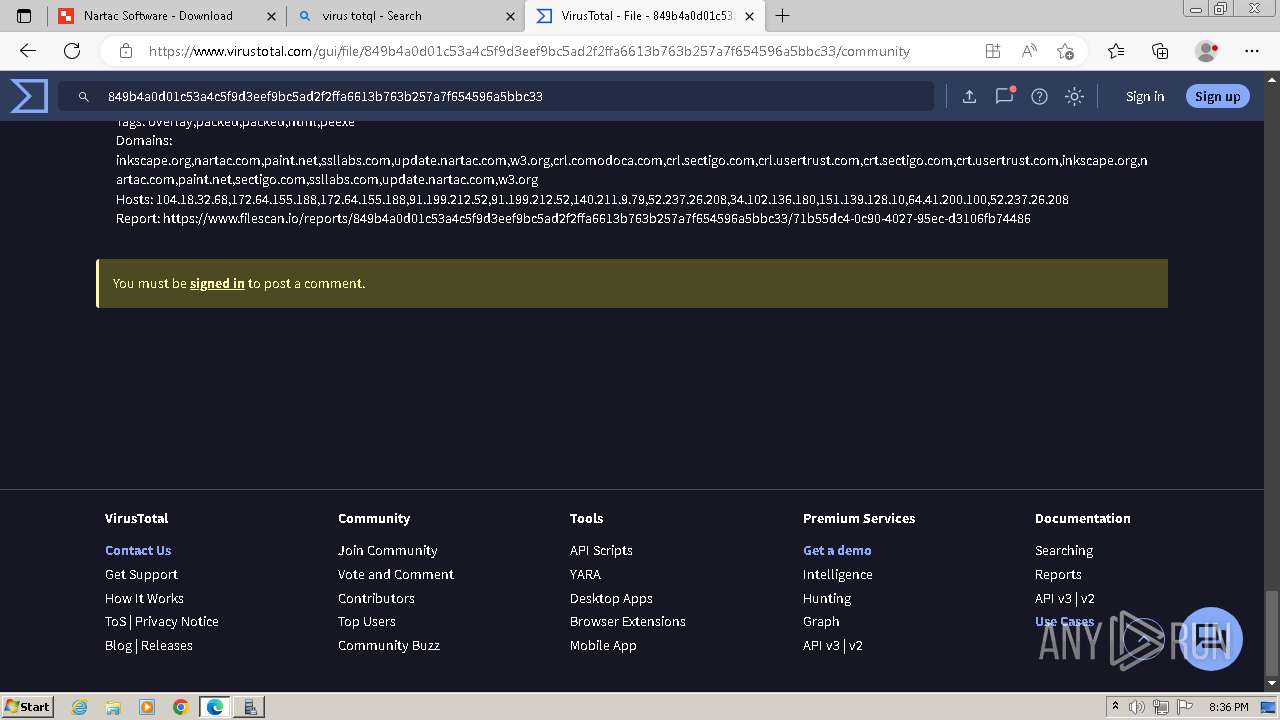The height and width of the screenshot is (720, 1280).
Task: Launch Internet Explorer from taskbar
Action: (80, 706)
